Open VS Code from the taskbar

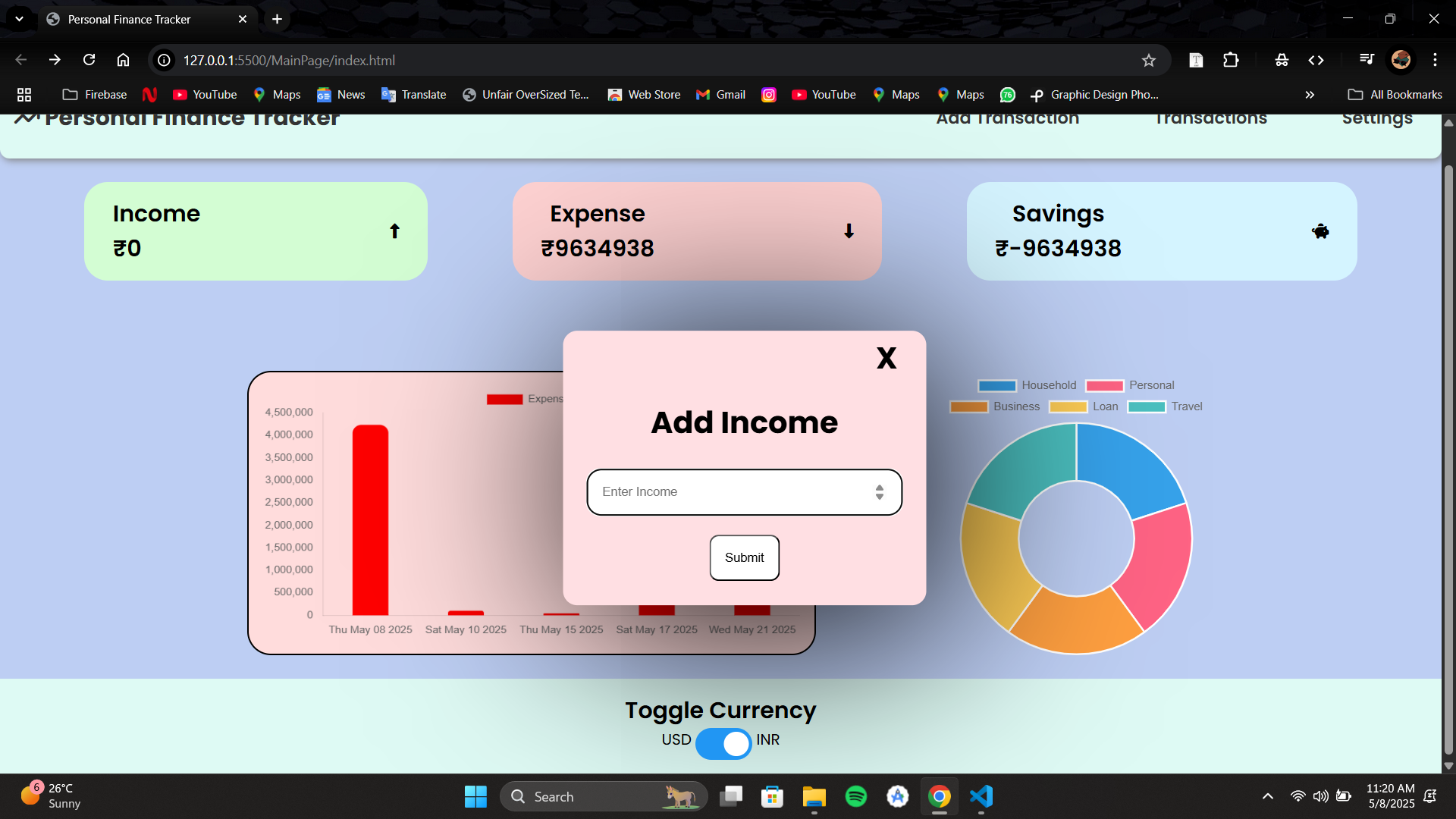pos(981,796)
